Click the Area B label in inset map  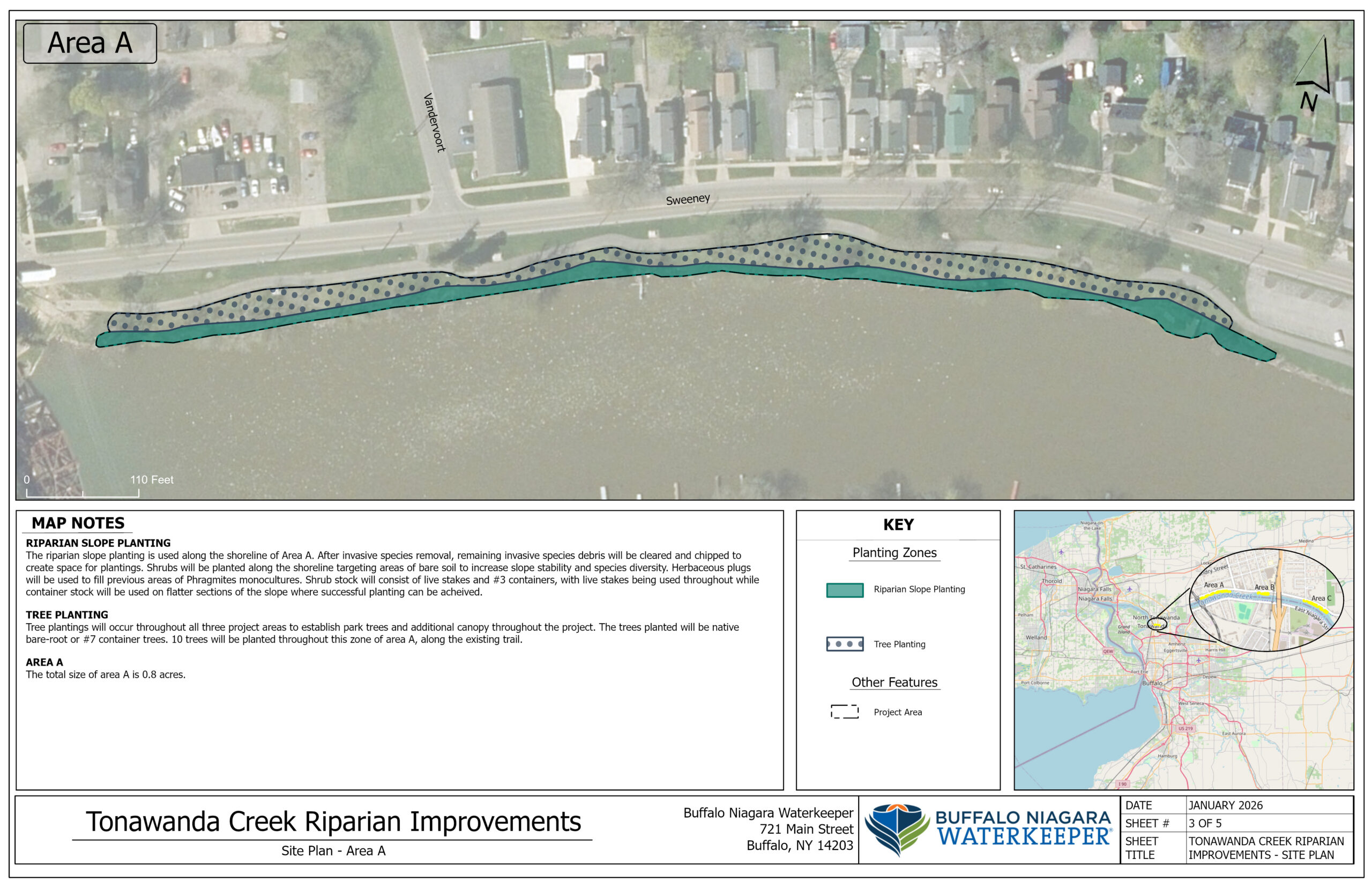point(1264,587)
